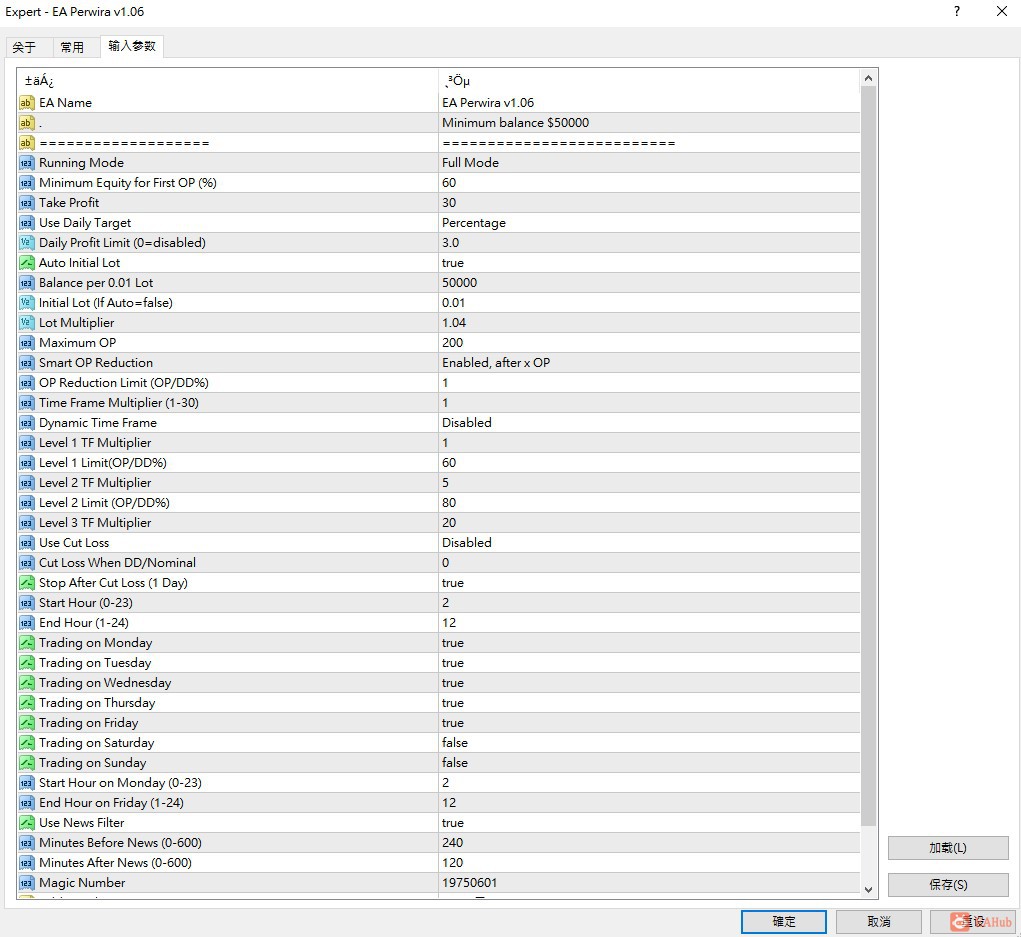Click the 保存(S) save button

pos(947,884)
